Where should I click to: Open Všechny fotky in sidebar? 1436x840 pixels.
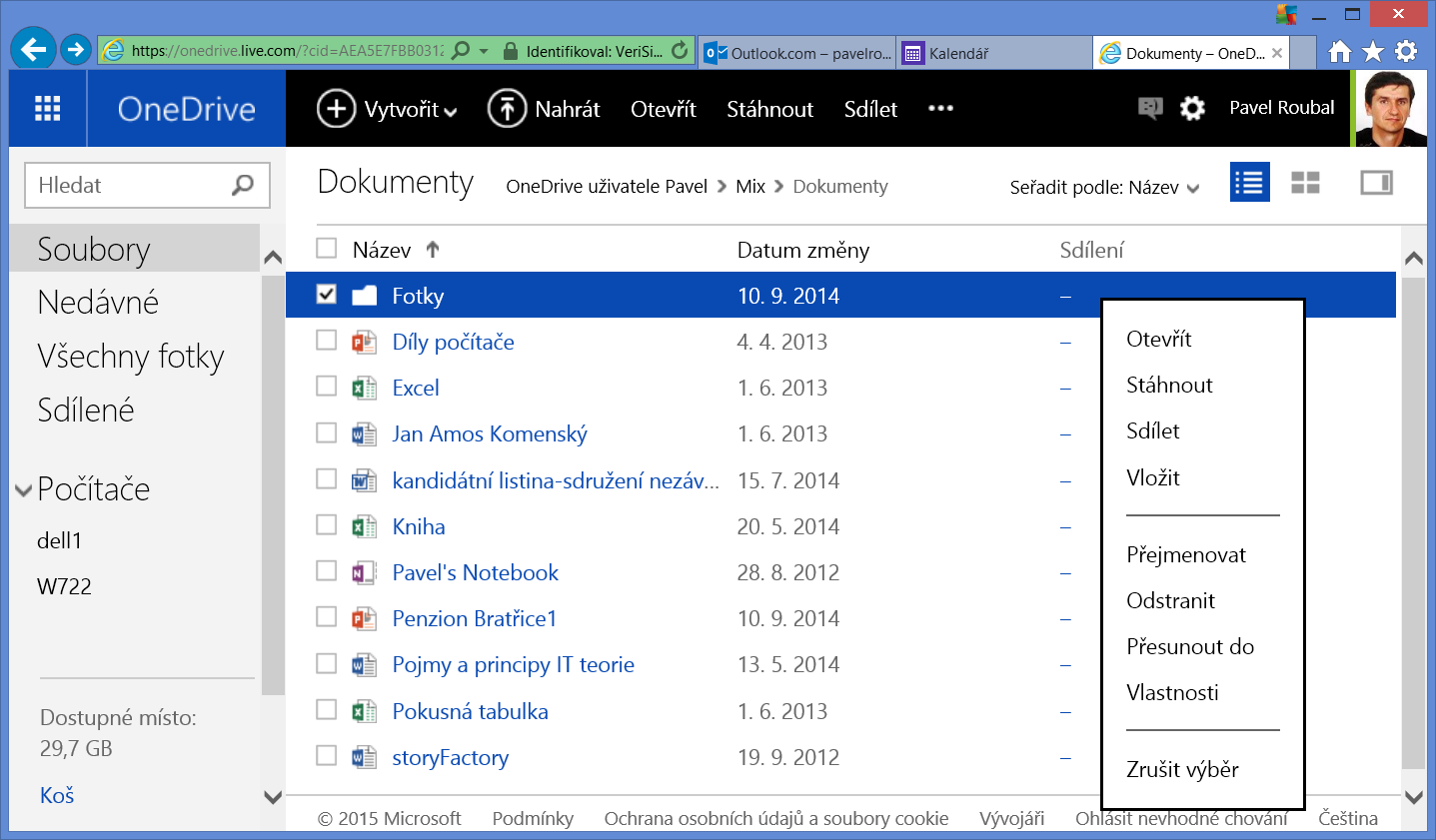point(131,357)
